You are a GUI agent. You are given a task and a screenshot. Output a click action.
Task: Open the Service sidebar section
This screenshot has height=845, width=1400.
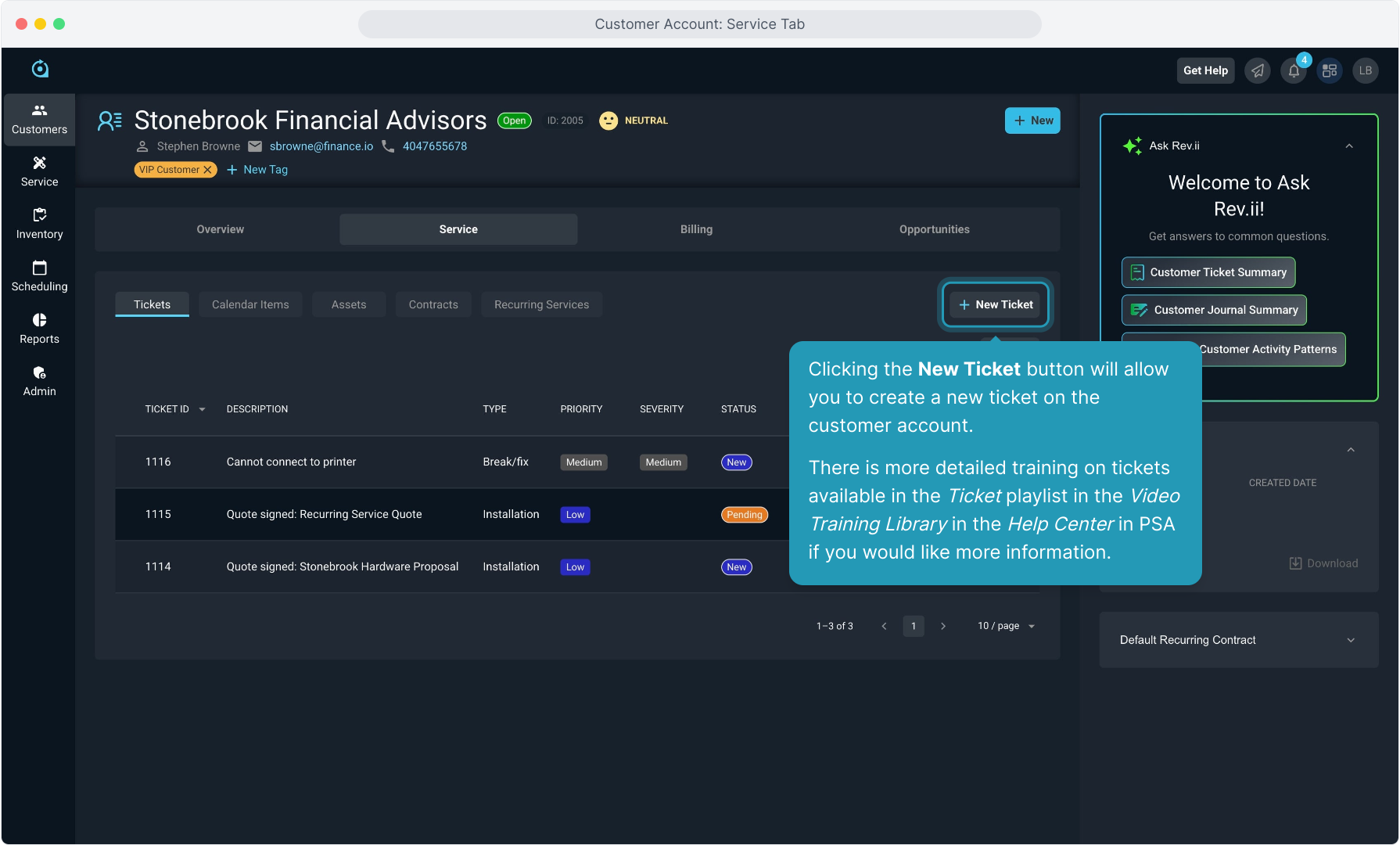pyautogui.click(x=39, y=171)
